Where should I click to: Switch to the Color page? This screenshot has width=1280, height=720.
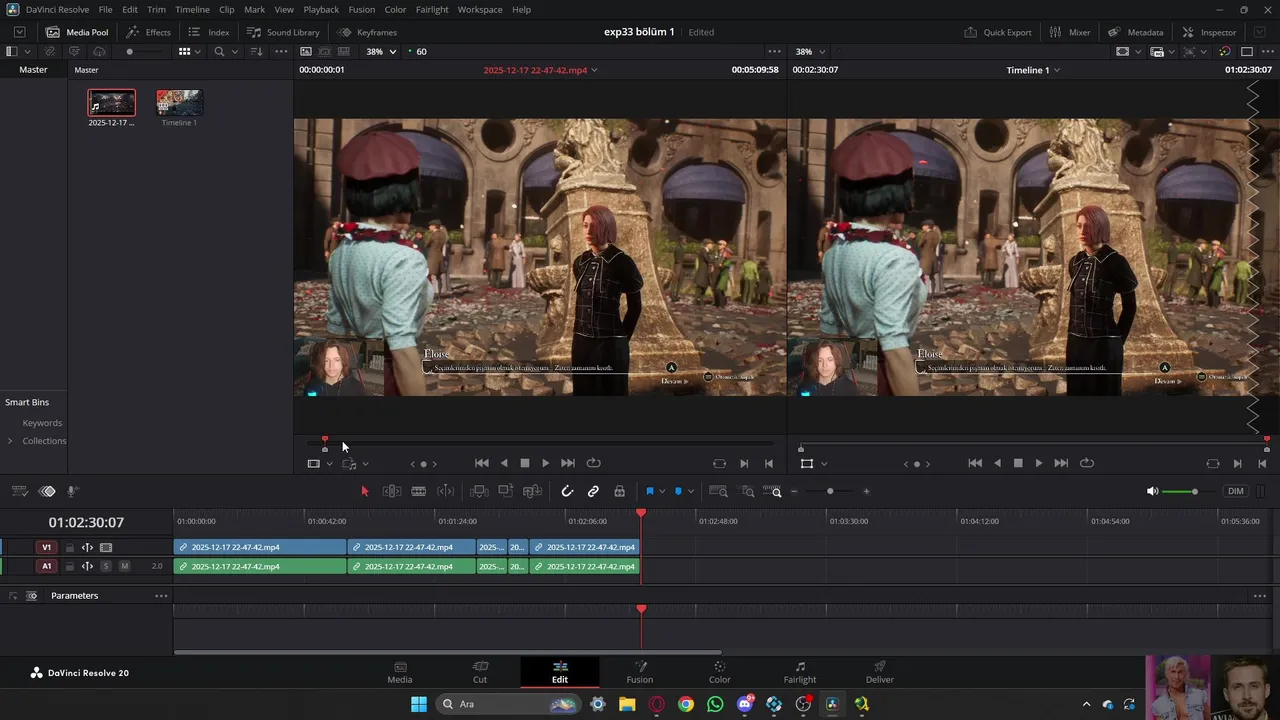[720, 672]
